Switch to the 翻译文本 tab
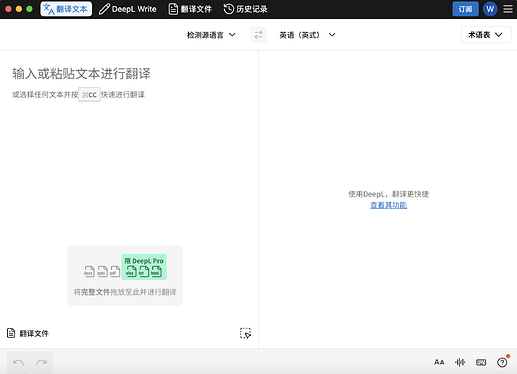 (x=66, y=9)
